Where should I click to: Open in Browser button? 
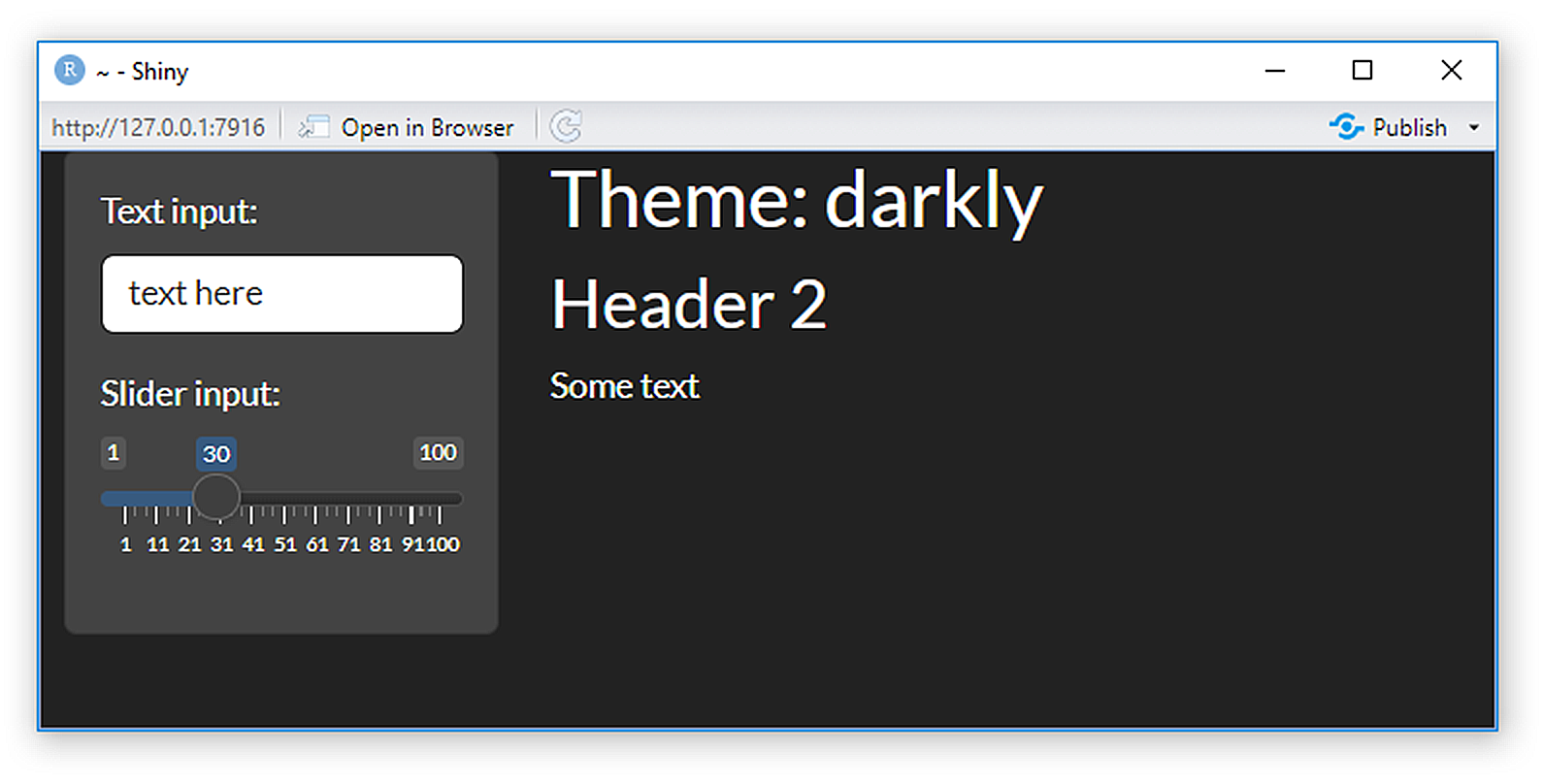pyautogui.click(x=406, y=127)
